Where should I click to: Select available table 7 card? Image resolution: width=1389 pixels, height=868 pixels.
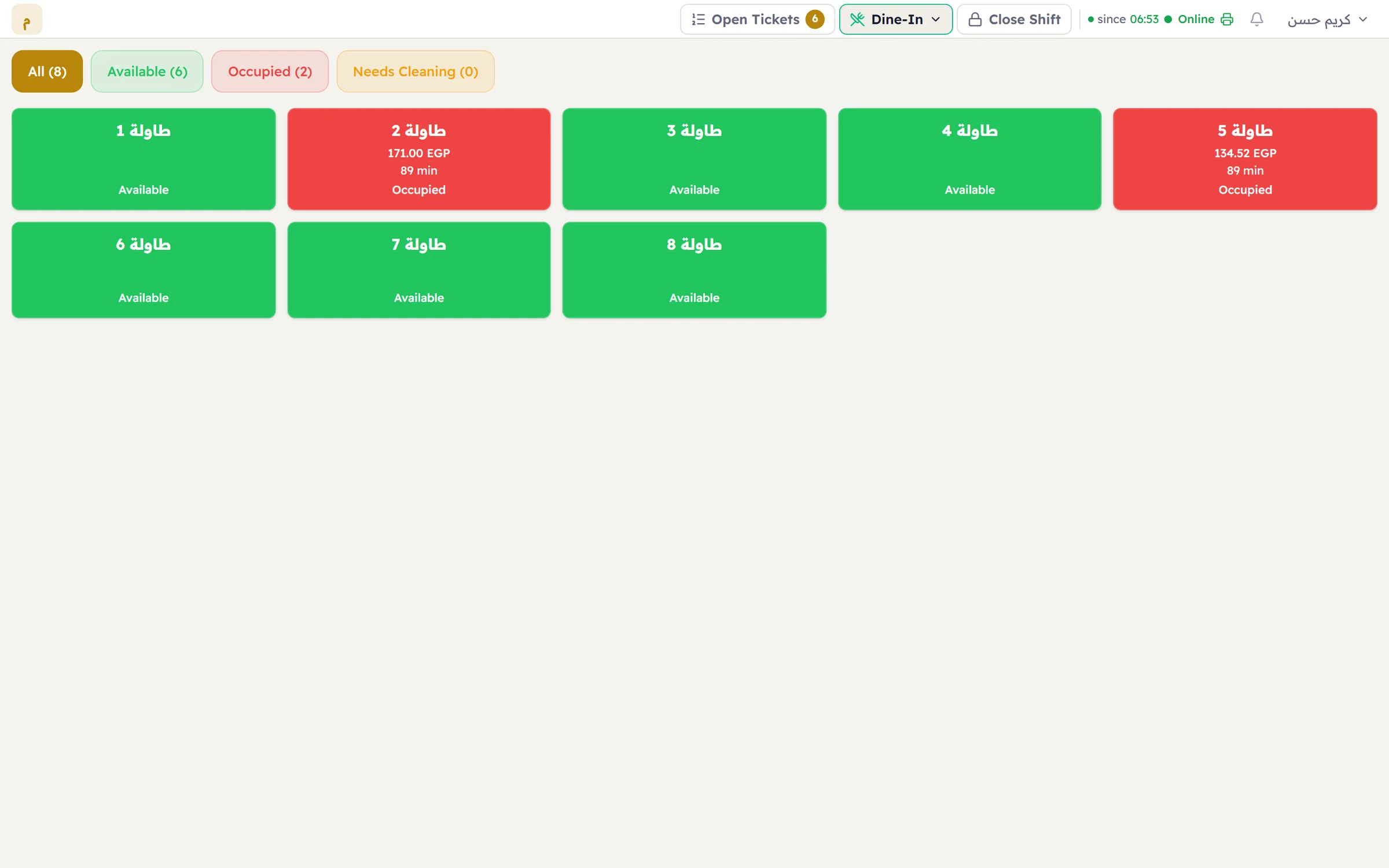click(419, 270)
